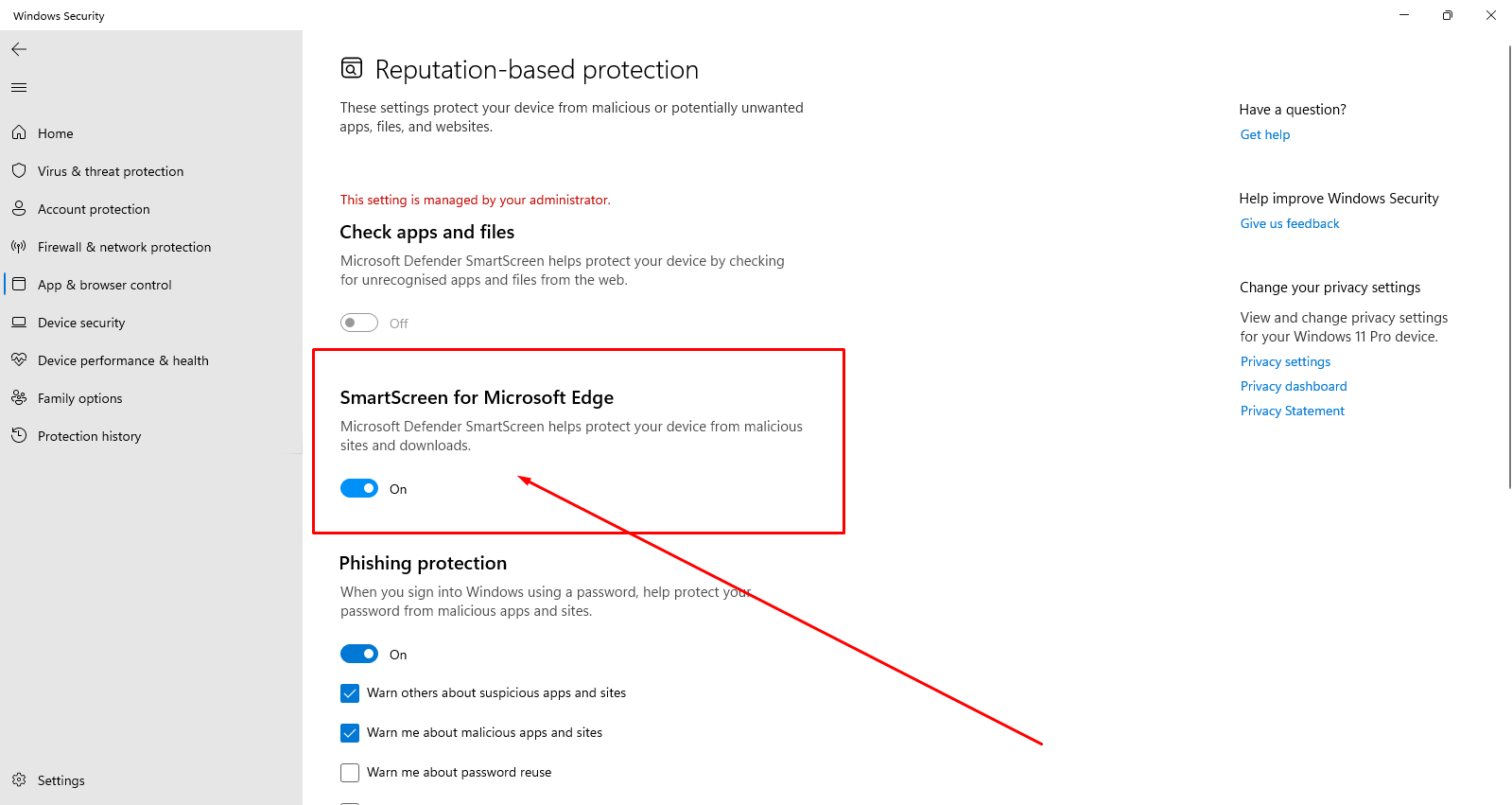
Task: Select App & browser control menu item
Action: [104, 285]
